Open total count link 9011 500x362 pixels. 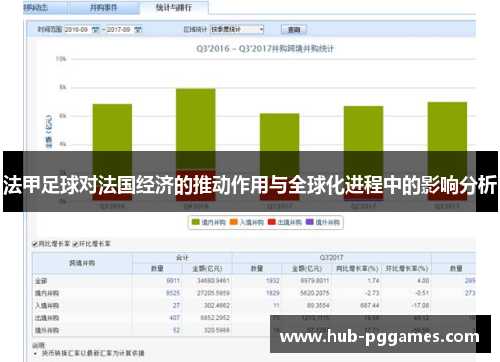(x=173, y=281)
